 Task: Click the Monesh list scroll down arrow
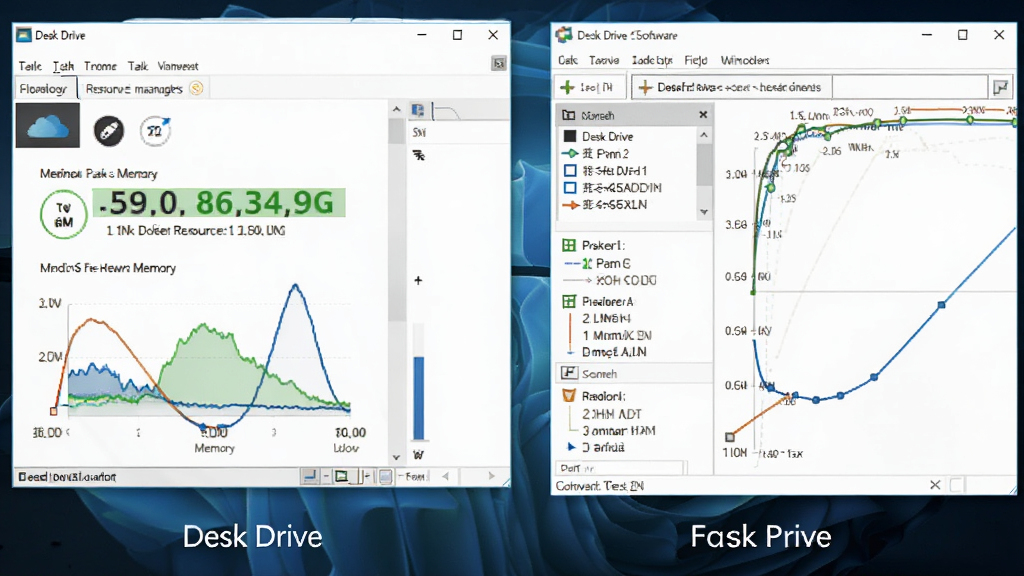(704, 212)
